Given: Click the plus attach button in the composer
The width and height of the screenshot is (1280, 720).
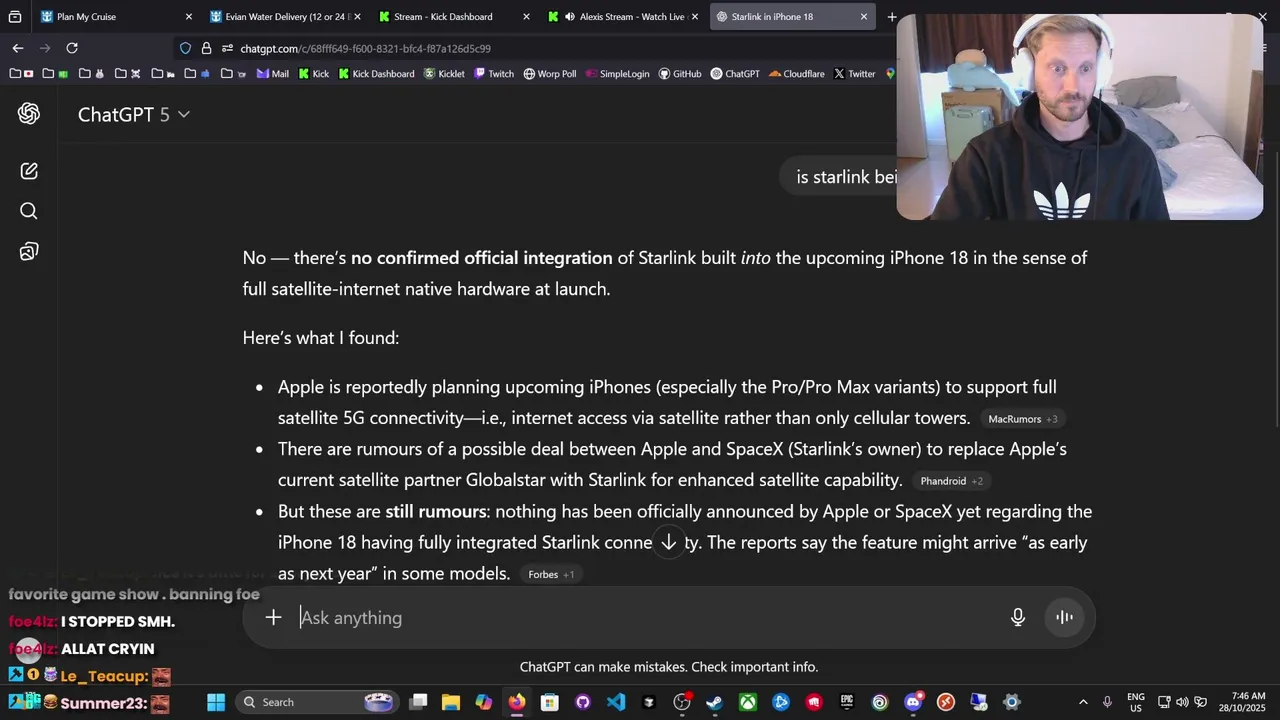Looking at the screenshot, I should coord(273,618).
